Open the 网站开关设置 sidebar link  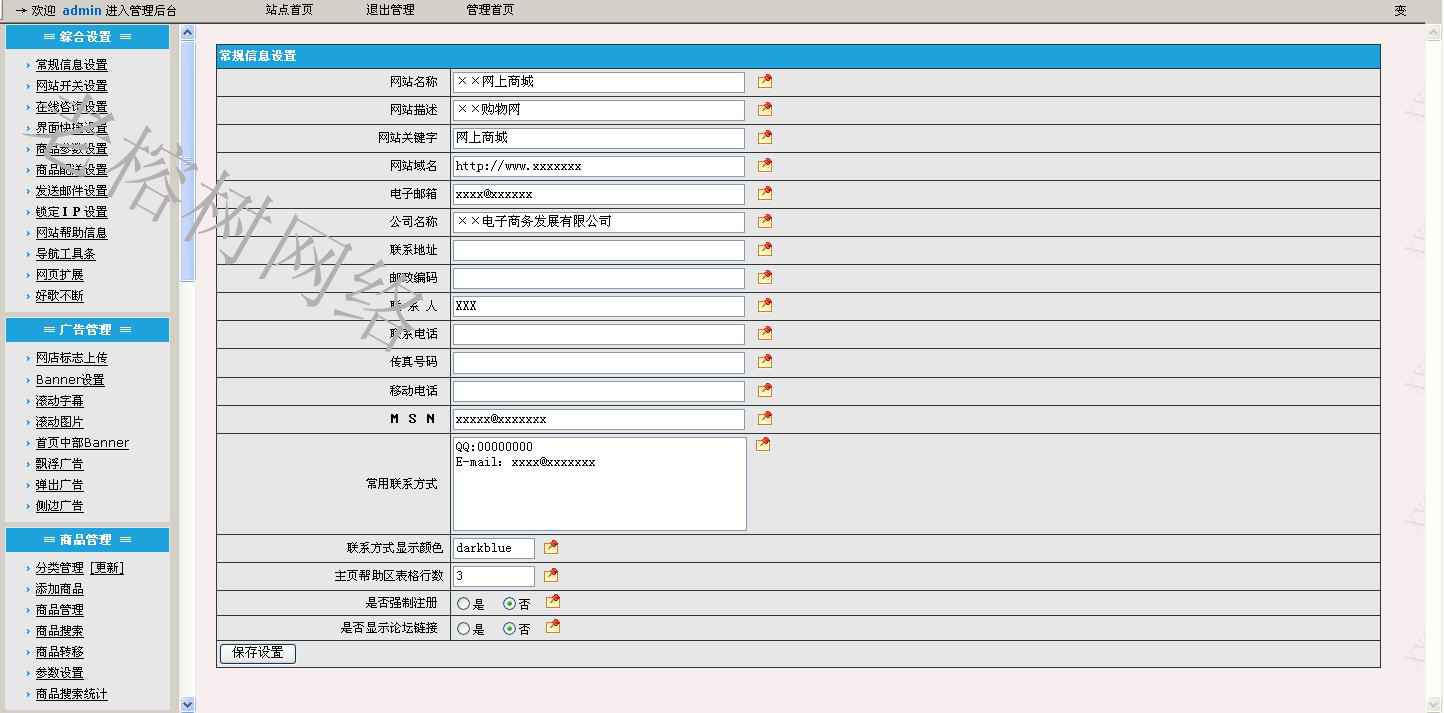[71, 86]
